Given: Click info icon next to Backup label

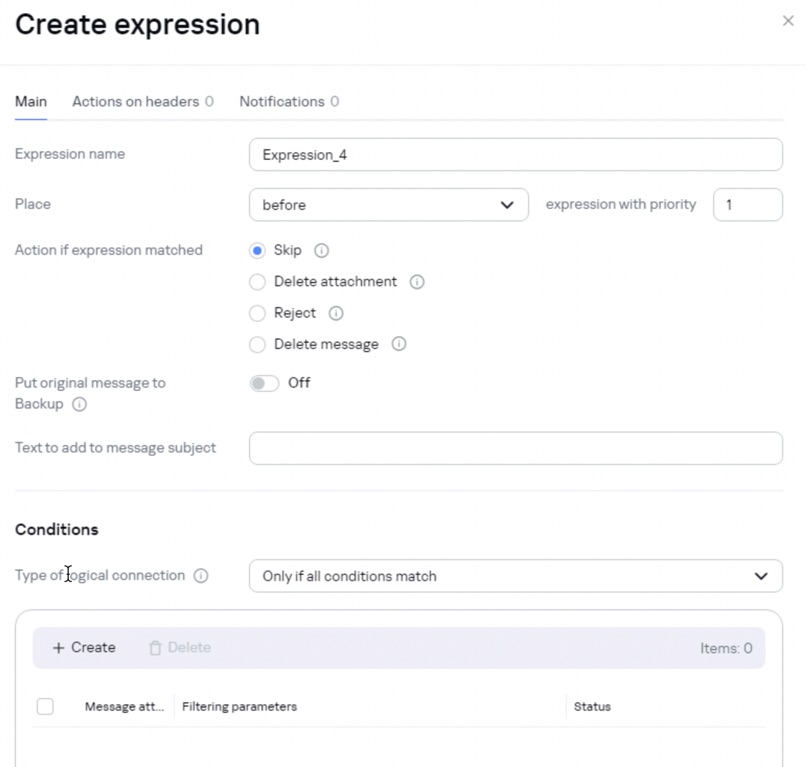Looking at the screenshot, I should coord(80,405).
